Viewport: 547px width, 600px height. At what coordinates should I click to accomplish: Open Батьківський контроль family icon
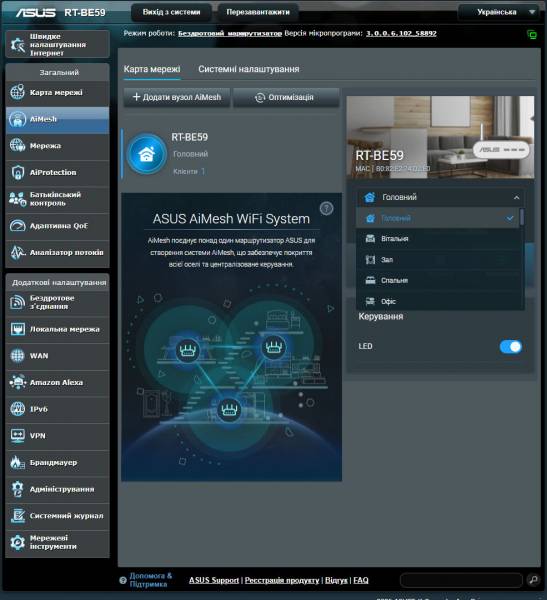(18, 199)
